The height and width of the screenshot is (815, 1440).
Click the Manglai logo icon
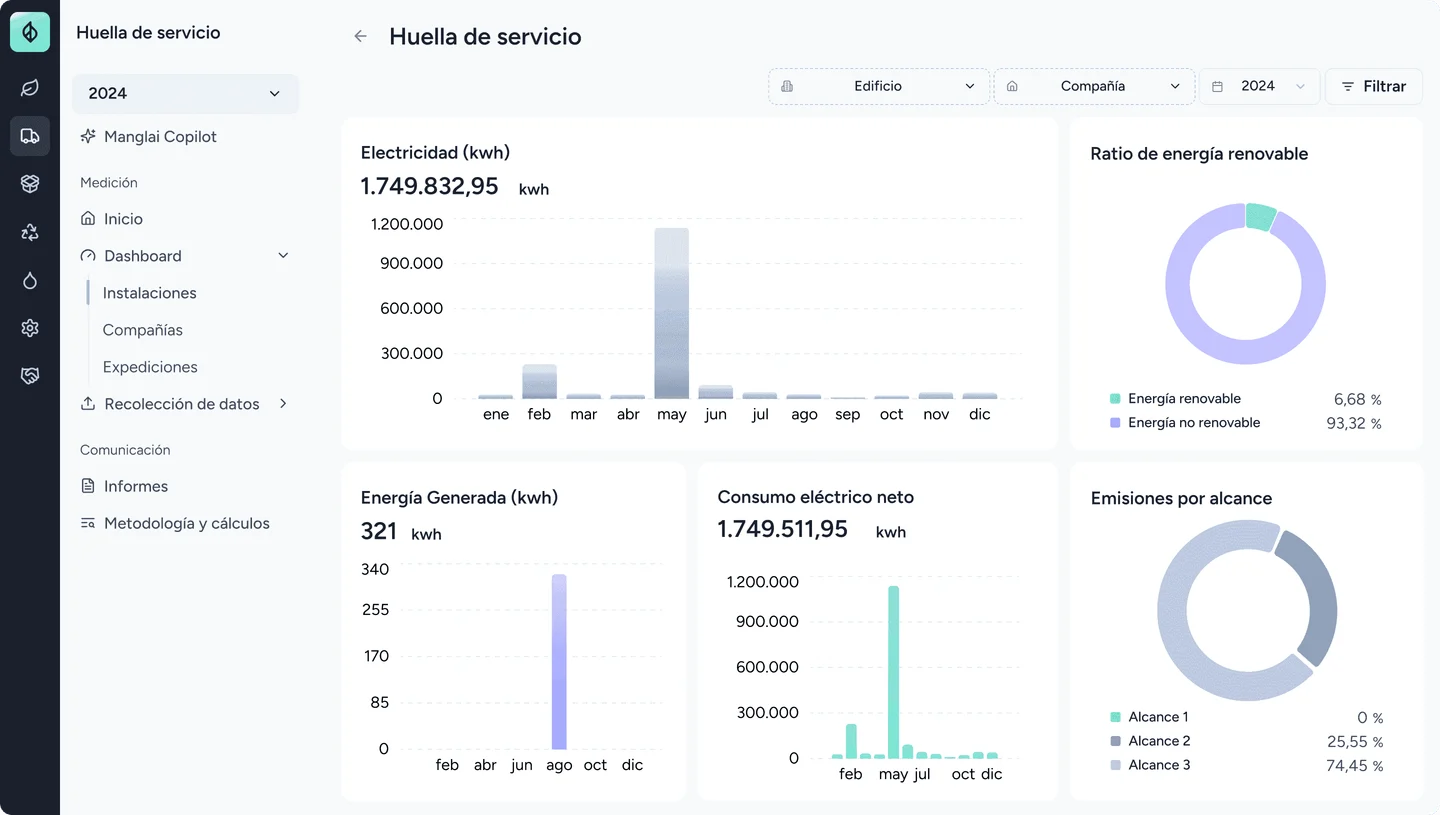point(30,33)
